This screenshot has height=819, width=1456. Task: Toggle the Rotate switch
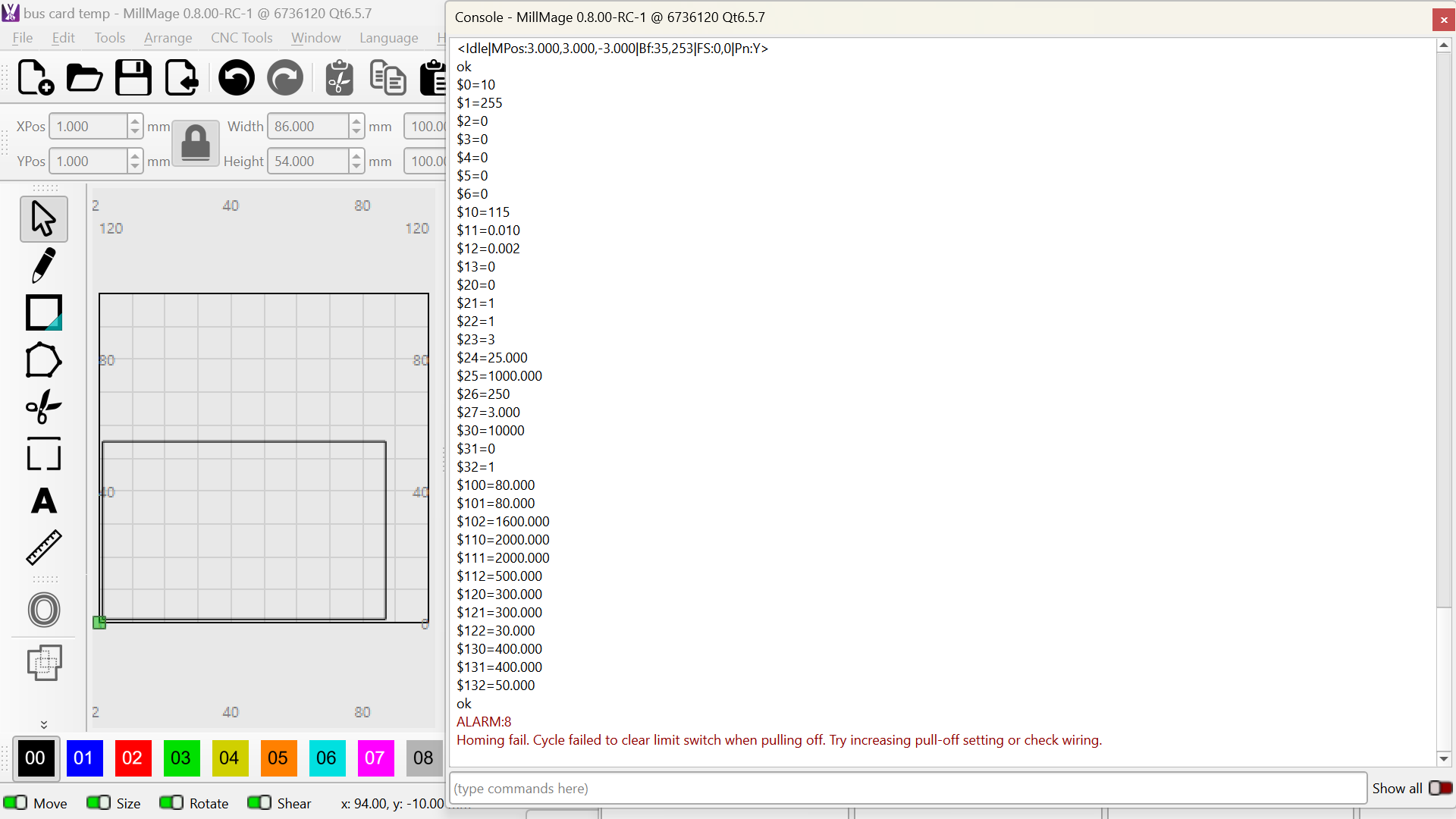[171, 803]
